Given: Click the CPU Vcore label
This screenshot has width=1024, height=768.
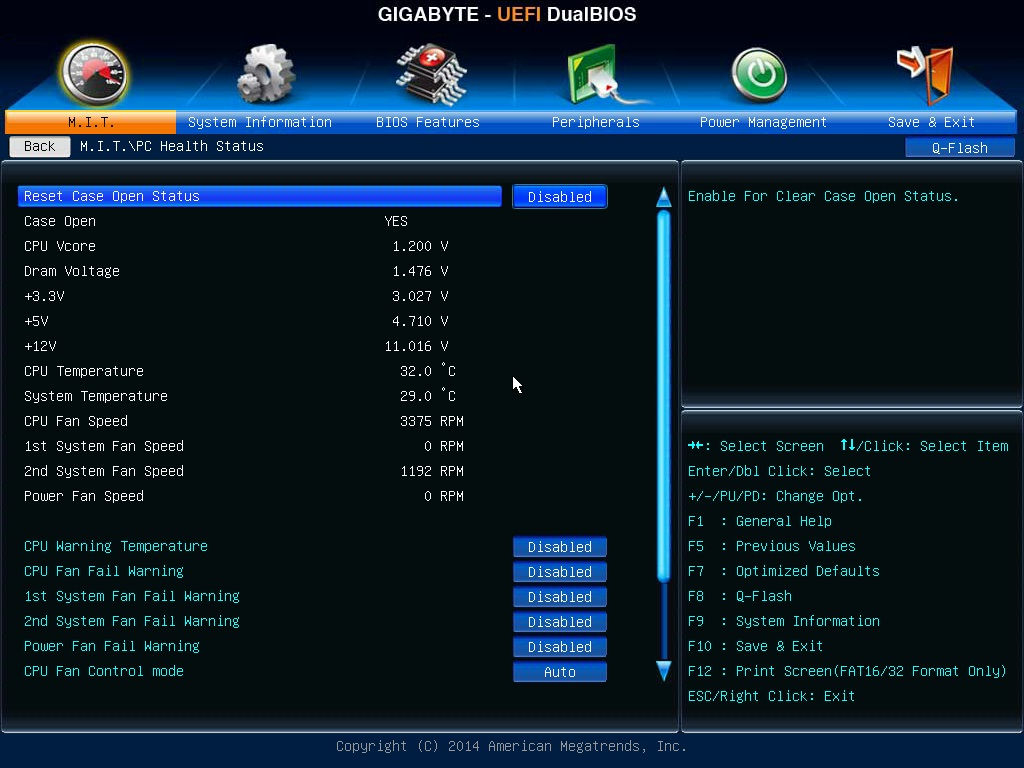Looking at the screenshot, I should (x=60, y=246).
